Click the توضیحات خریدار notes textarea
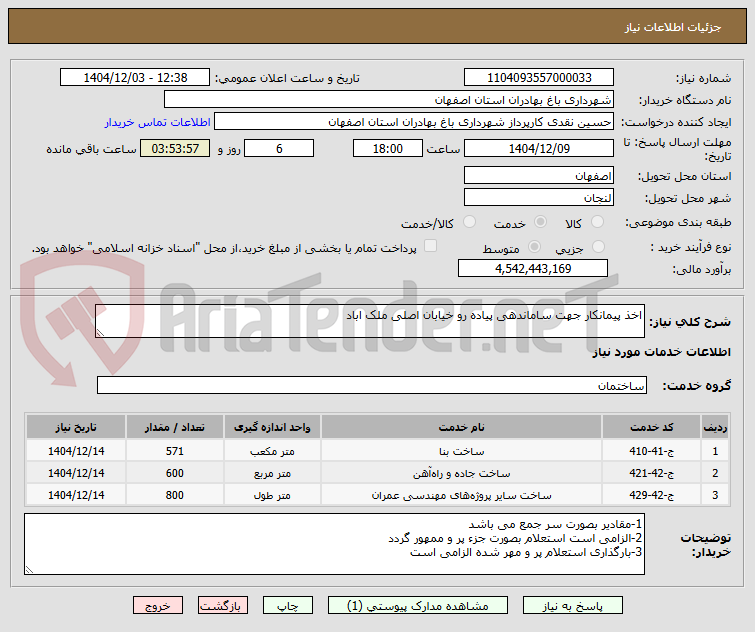The image size is (755, 632). coord(334,543)
